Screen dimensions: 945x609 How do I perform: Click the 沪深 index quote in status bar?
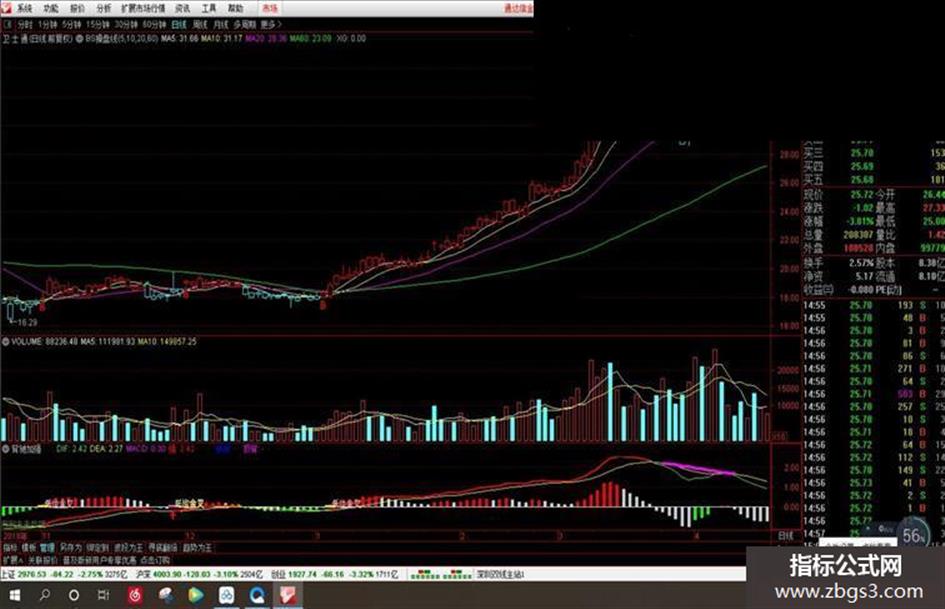(x=199, y=574)
